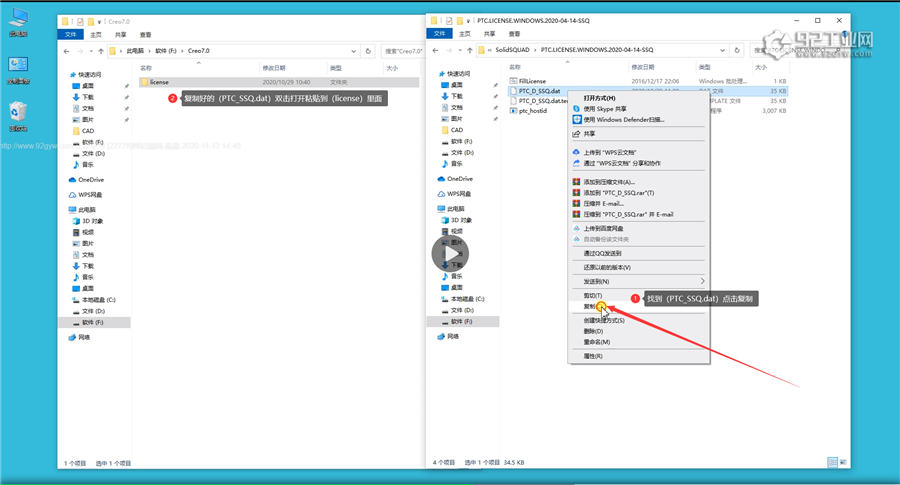Go back in PTC.LICENSE window

point(436,50)
